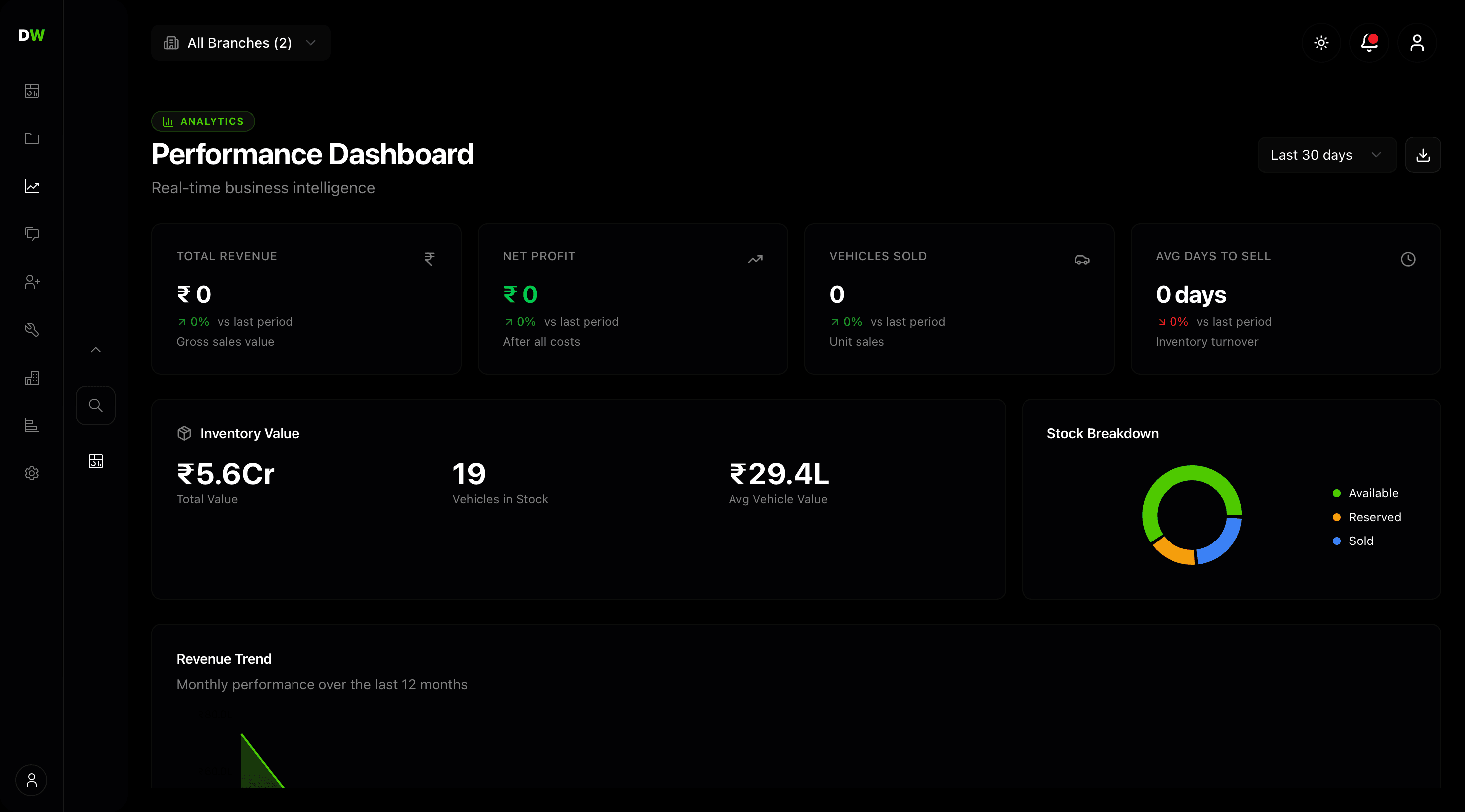Open the Last 30 days date range dropdown
The height and width of the screenshot is (812, 1465).
tap(1326, 154)
